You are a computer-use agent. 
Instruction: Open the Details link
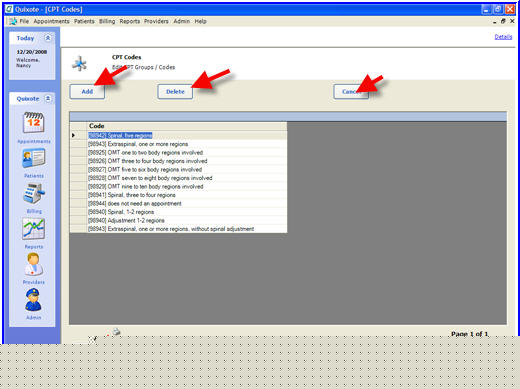click(503, 37)
